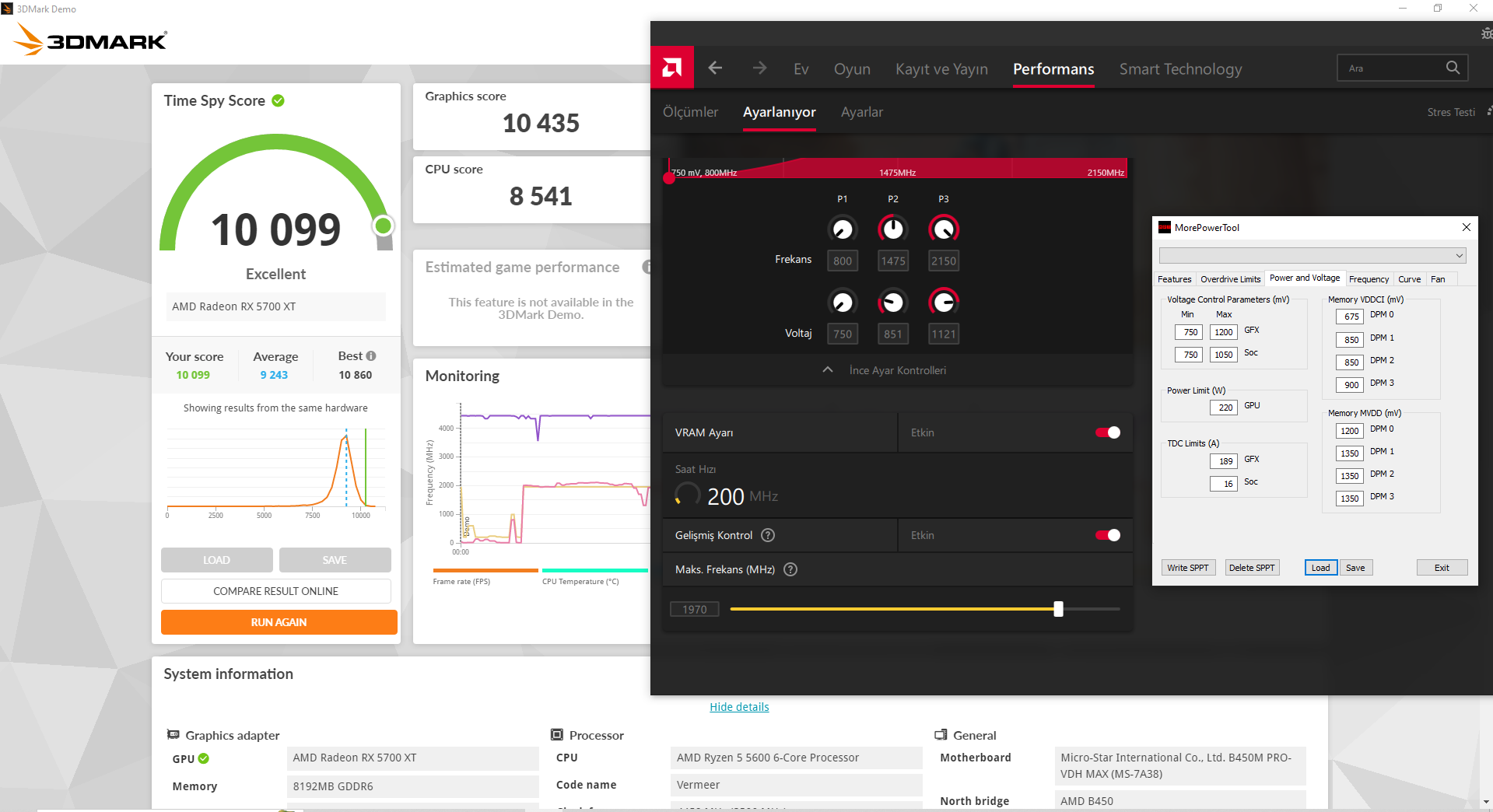This screenshot has width=1493, height=812.
Task: Toggle the Gelişmiş Kontrol switch
Action: pos(1108,535)
